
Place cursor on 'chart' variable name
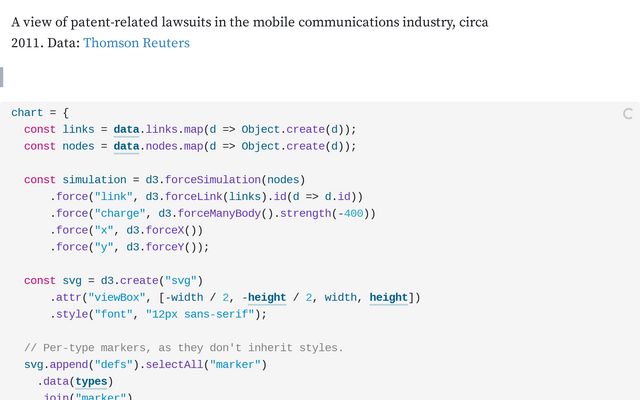tap(27, 112)
